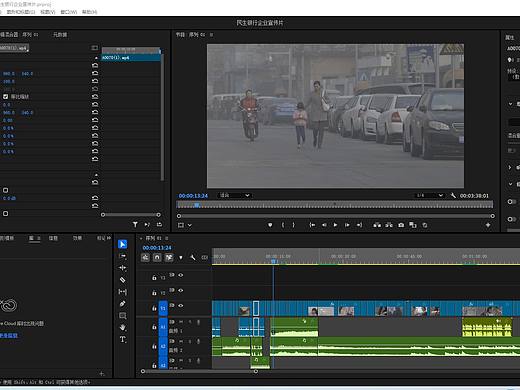Toggle uniform scale checkbox
This screenshot has width=520, height=390.
click(5, 97)
